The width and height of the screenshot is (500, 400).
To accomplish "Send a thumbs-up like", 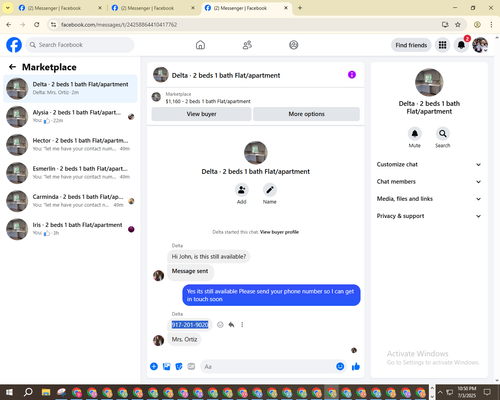I will click(x=356, y=367).
